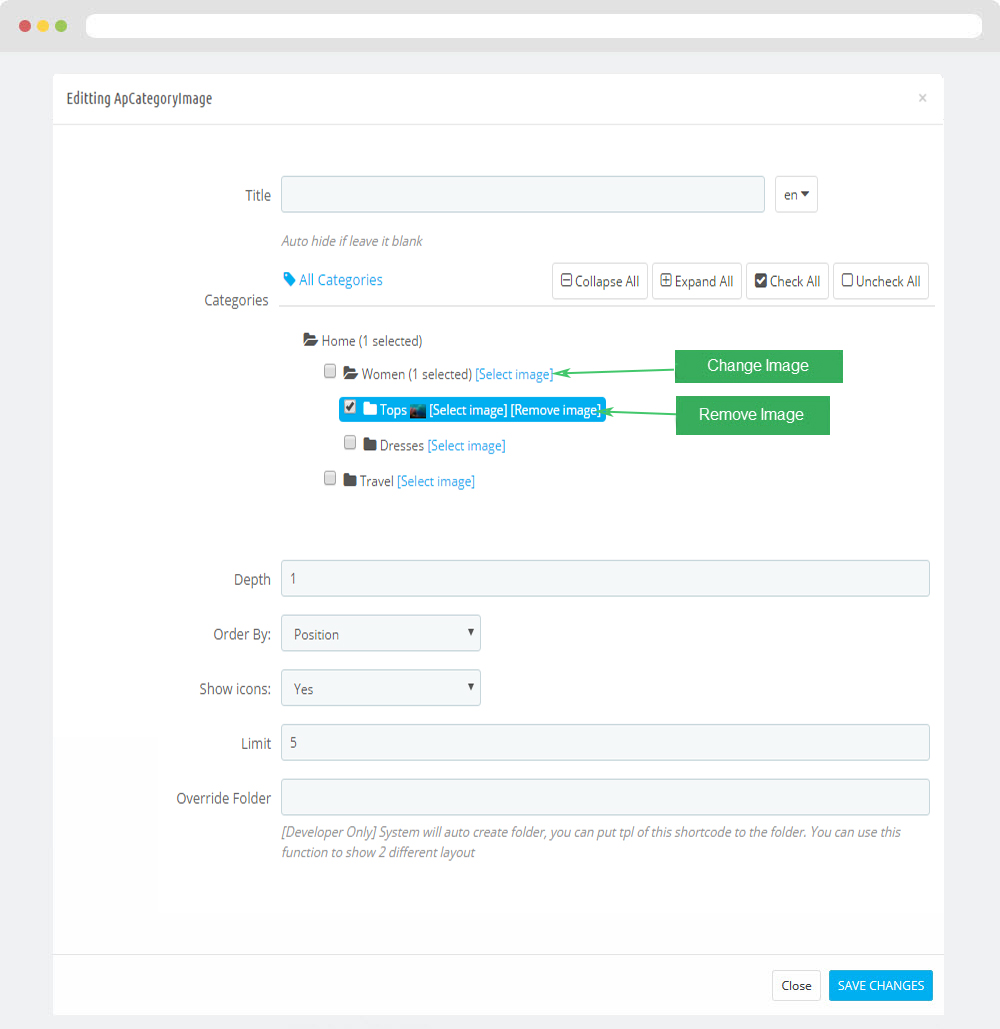This screenshot has height=1029, width=1000.
Task: Tick the Women category checkbox
Action: tap(330, 371)
